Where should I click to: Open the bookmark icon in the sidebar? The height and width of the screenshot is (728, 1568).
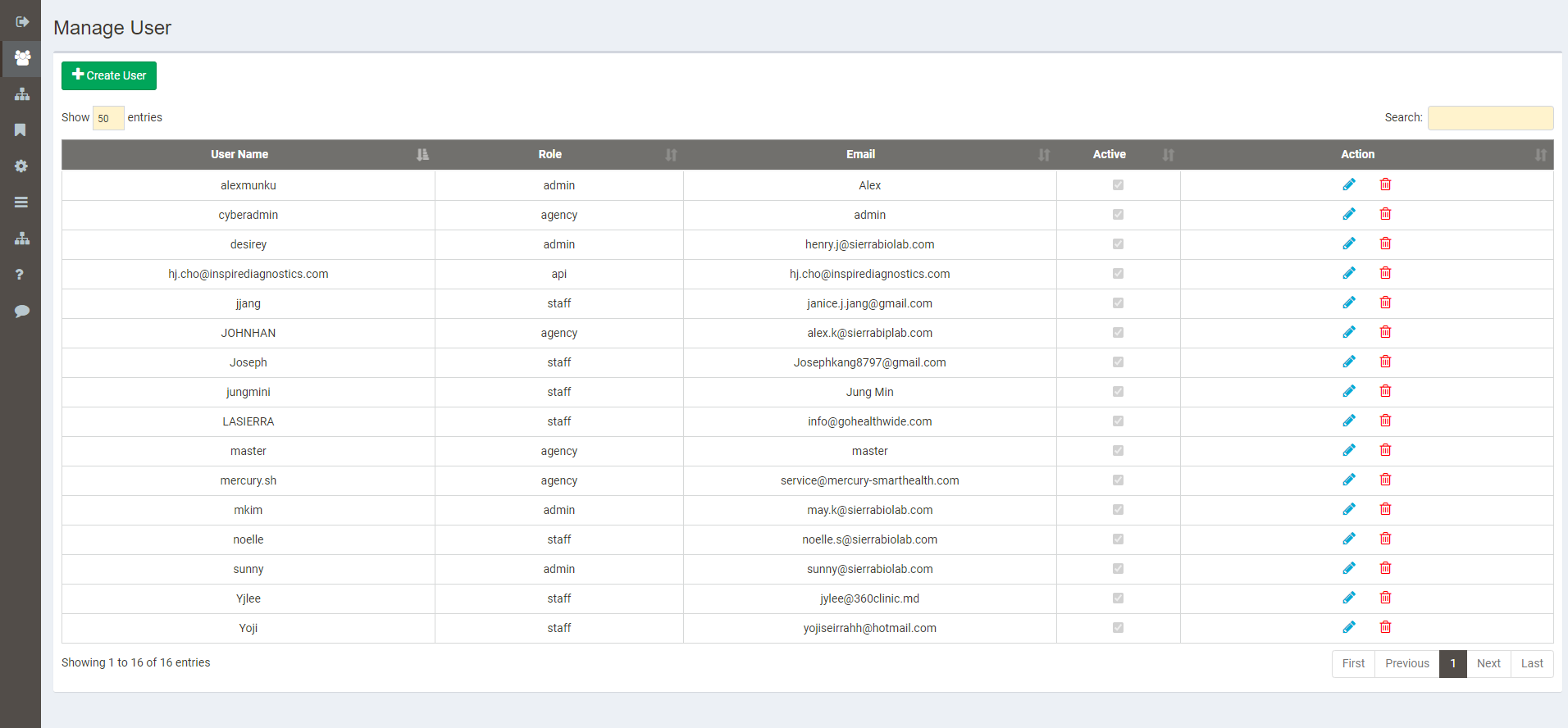click(x=21, y=130)
